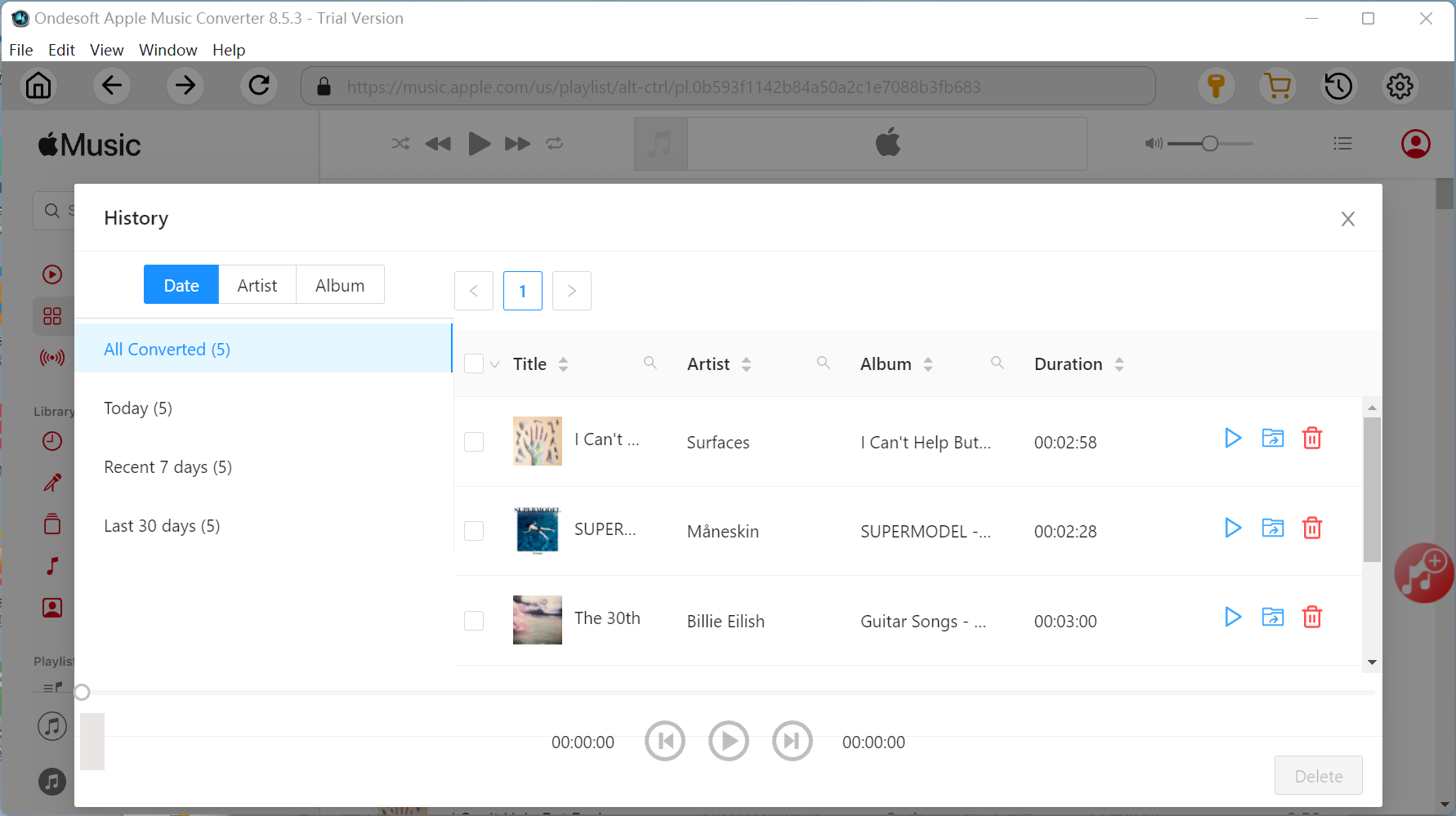Image resolution: width=1456 pixels, height=816 pixels.
Task: Skip to previous track in history player
Action: 665,742
